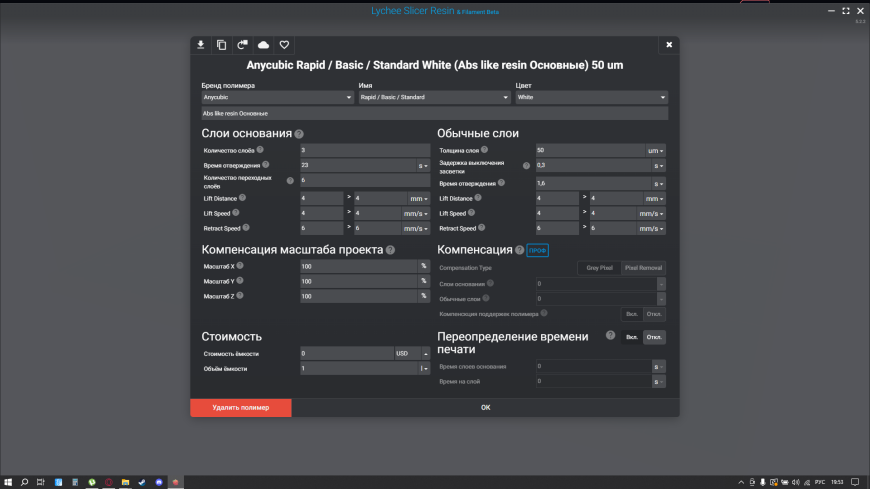
Task: Turn on Компенсация поддержек полимера (Вкл.)
Action: [x=631, y=314]
